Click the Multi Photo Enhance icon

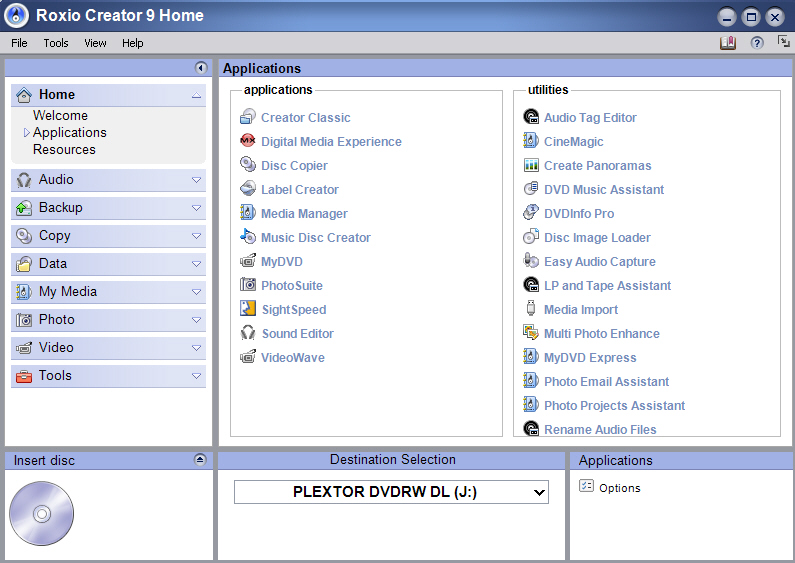531,333
